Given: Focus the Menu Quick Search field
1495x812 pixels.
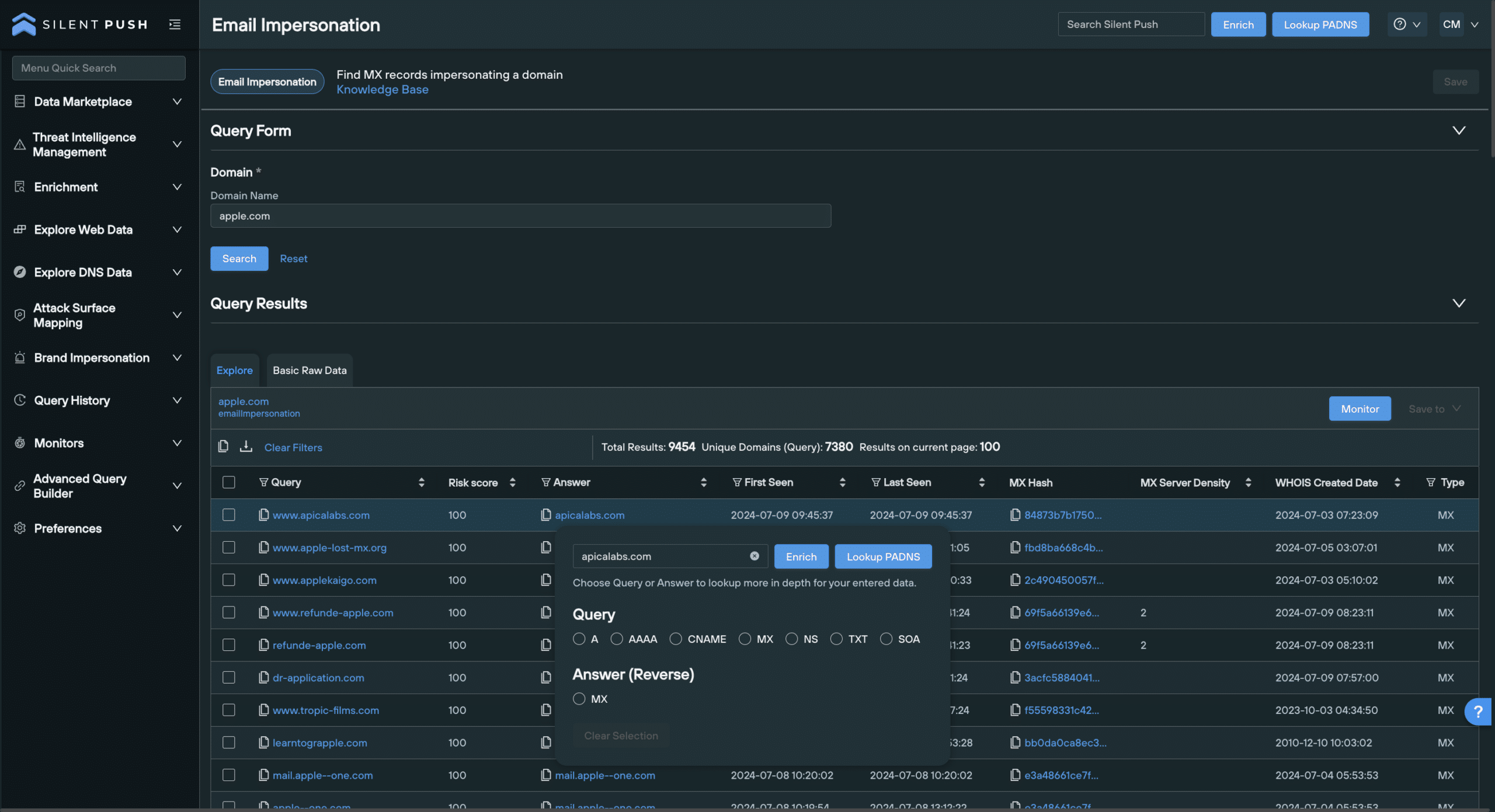Looking at the screenshot, I should [99, 68].
